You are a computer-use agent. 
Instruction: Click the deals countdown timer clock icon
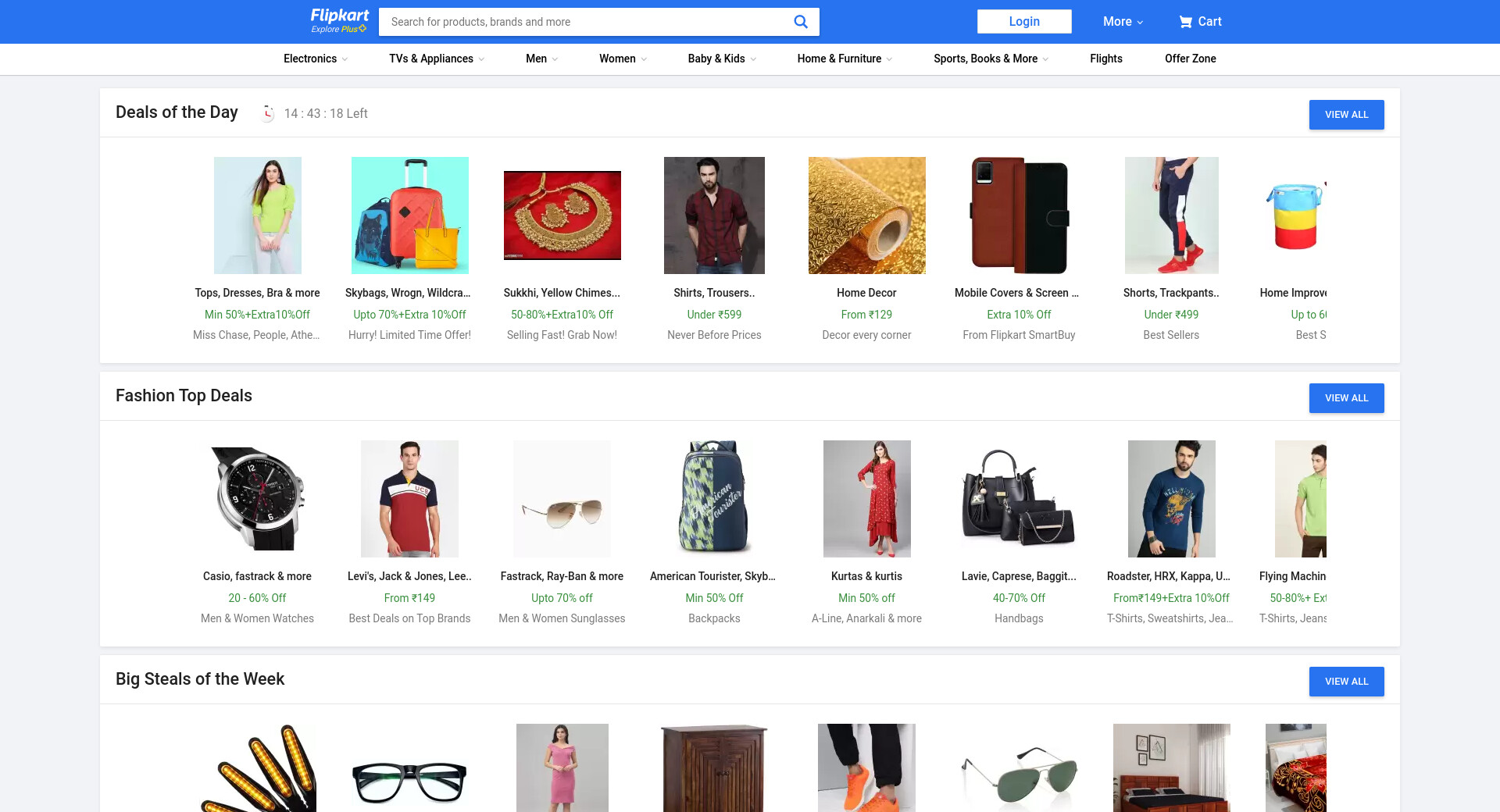coord(268,113)
